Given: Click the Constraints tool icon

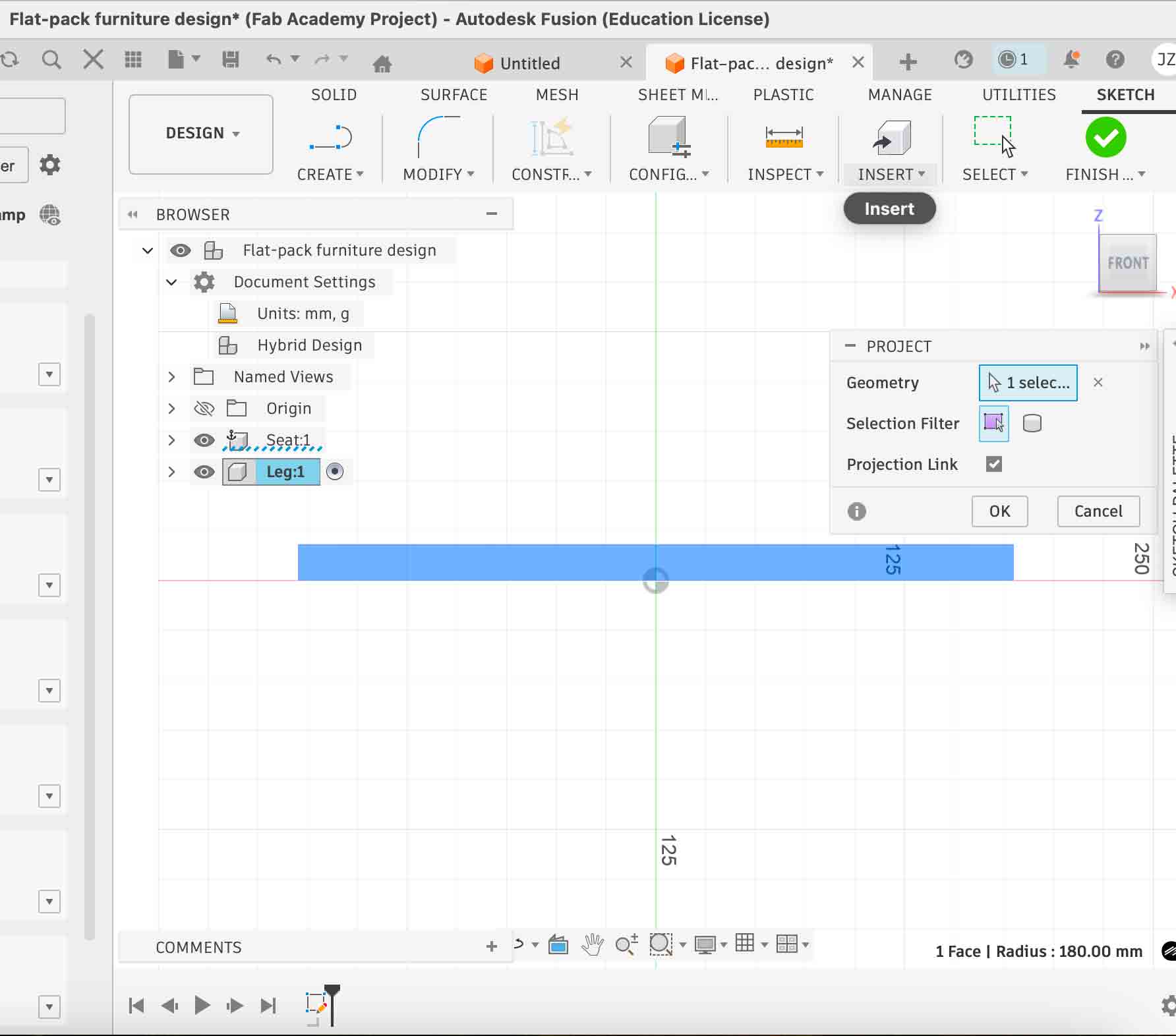Looking at the screenshot, I should point(552,137).
